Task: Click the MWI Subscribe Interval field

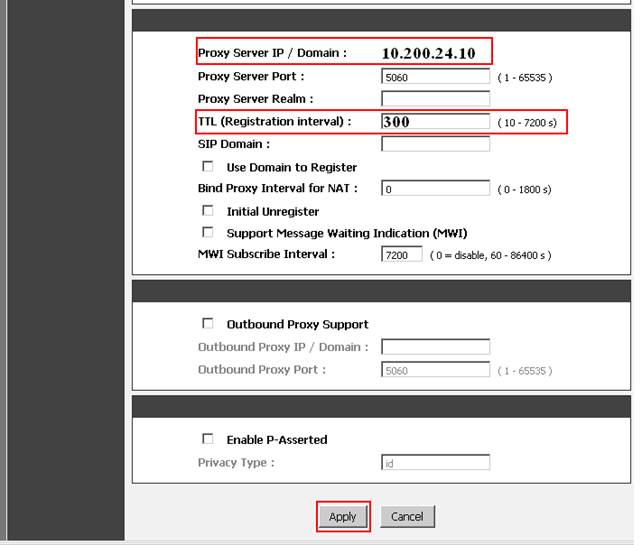Action: point(402,255)
